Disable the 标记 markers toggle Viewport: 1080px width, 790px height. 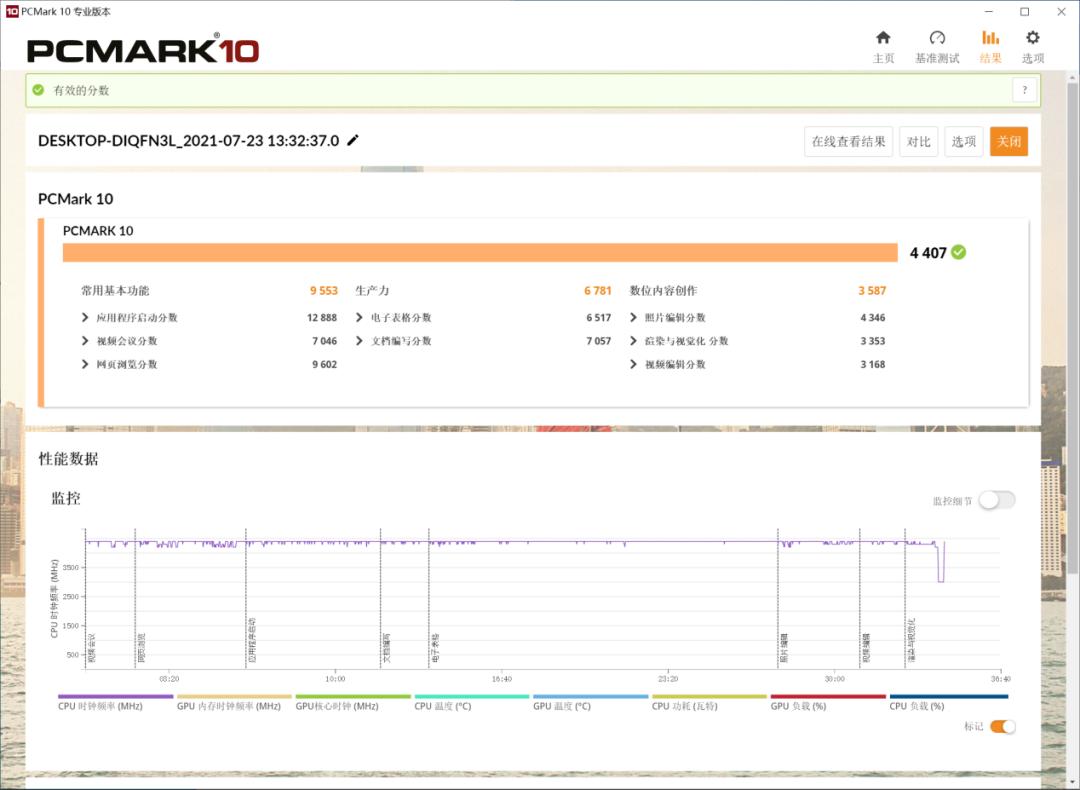[1002, 727]
